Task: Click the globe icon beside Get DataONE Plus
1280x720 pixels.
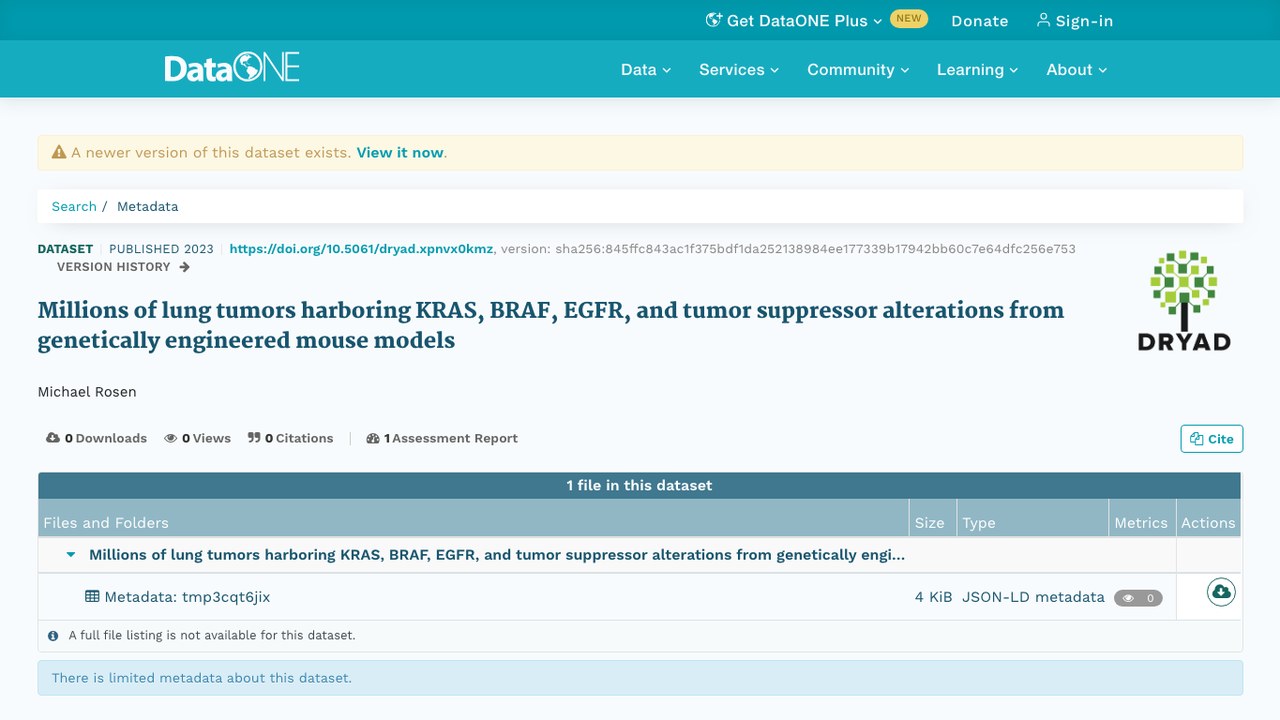Action: click(x=714, y=20)
